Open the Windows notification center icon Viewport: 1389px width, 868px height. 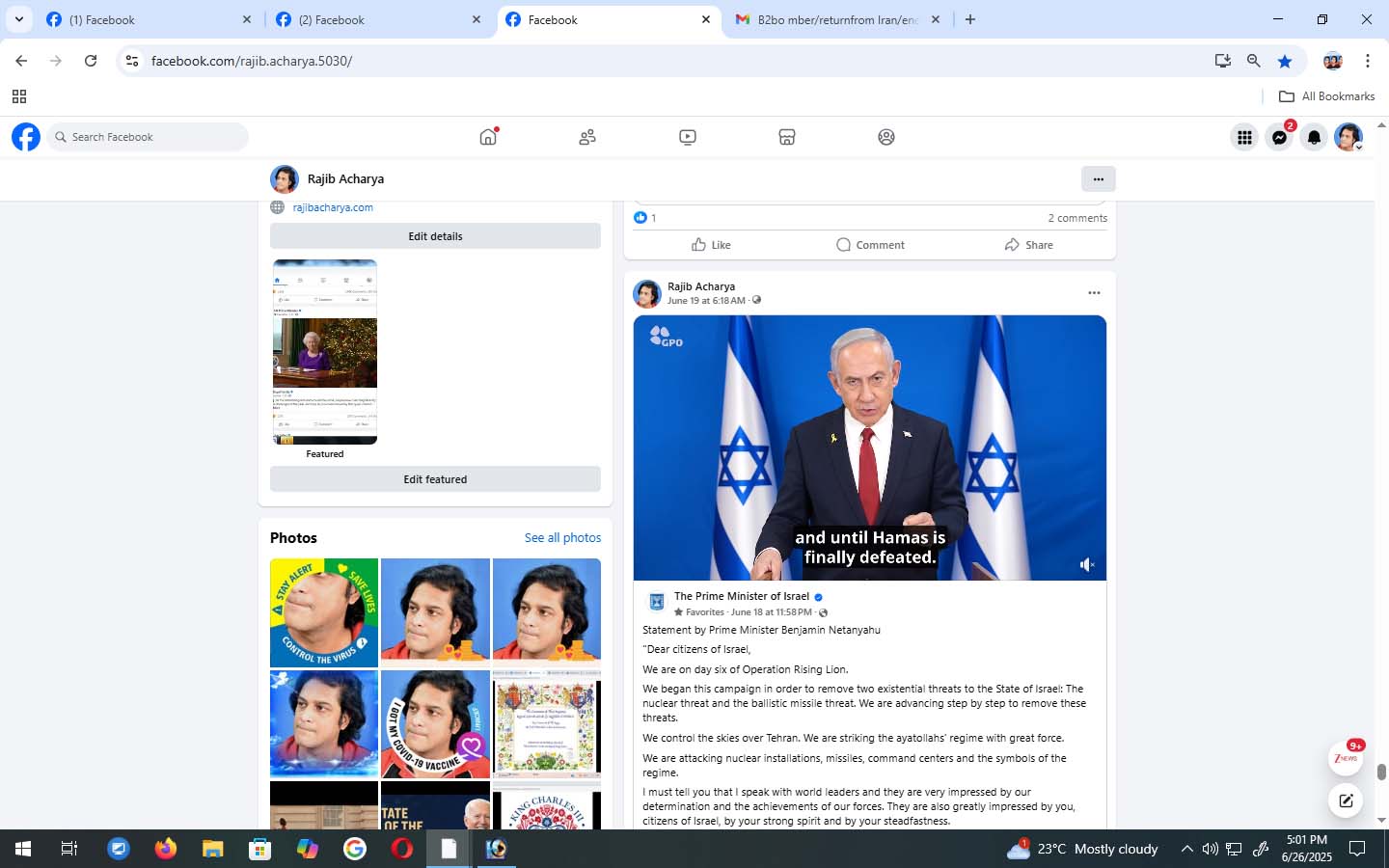coord(1357,849)
